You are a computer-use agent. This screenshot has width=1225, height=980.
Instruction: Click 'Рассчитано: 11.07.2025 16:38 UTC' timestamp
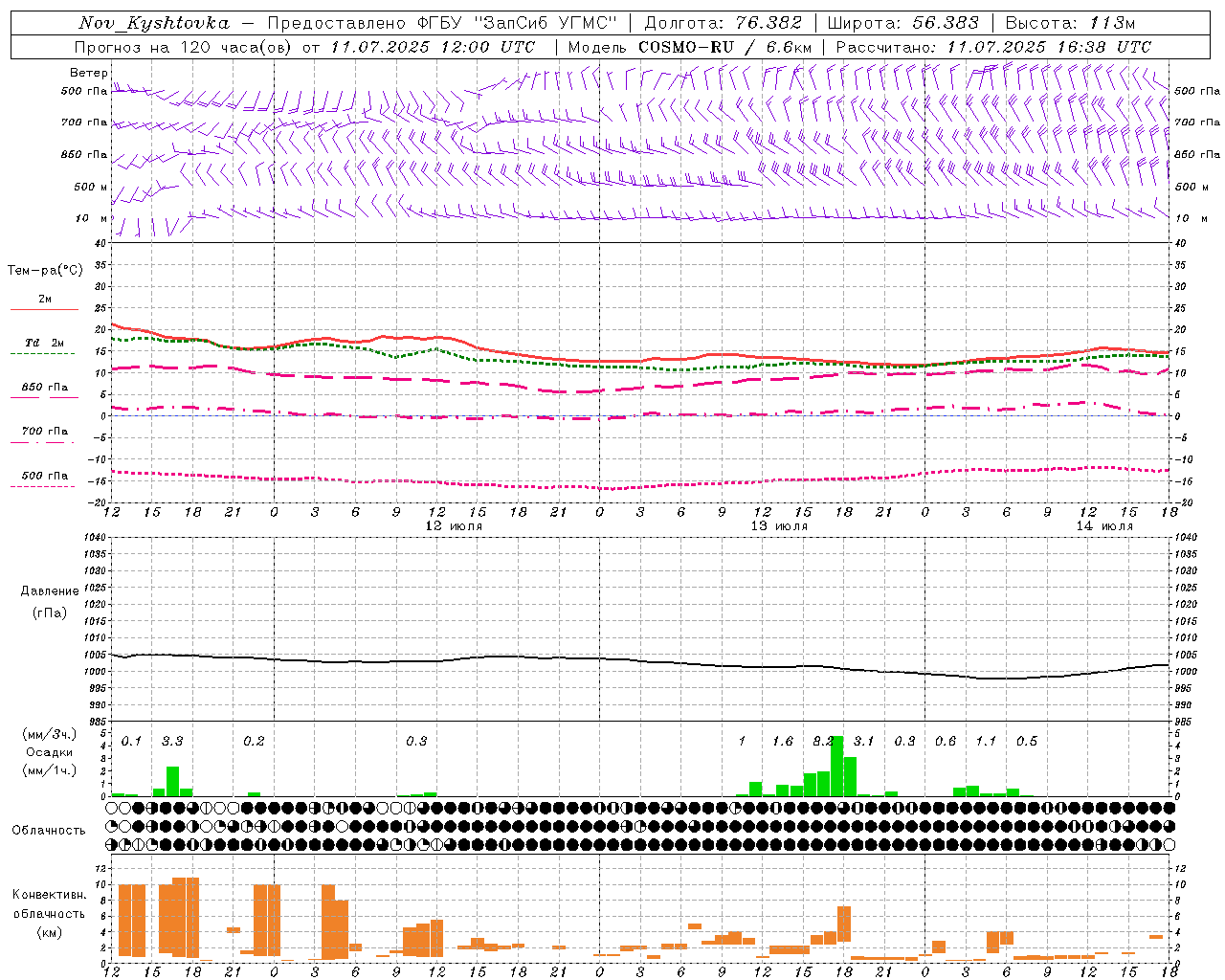click(993, 47)
